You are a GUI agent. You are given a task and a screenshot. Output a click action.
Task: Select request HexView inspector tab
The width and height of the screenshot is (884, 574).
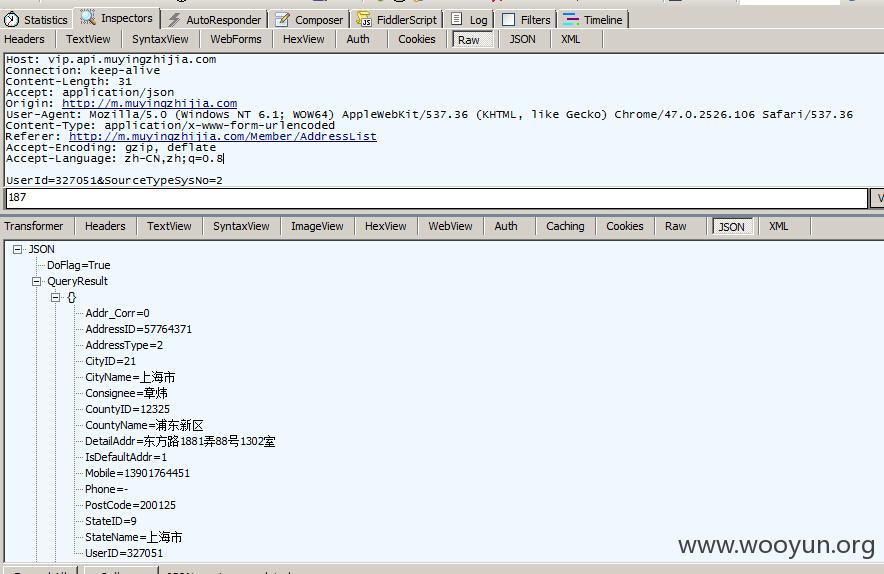pos(303,39)
